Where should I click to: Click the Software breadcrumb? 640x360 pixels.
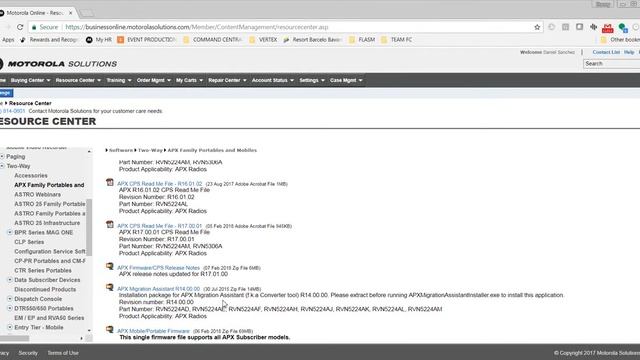coord(121,150)
